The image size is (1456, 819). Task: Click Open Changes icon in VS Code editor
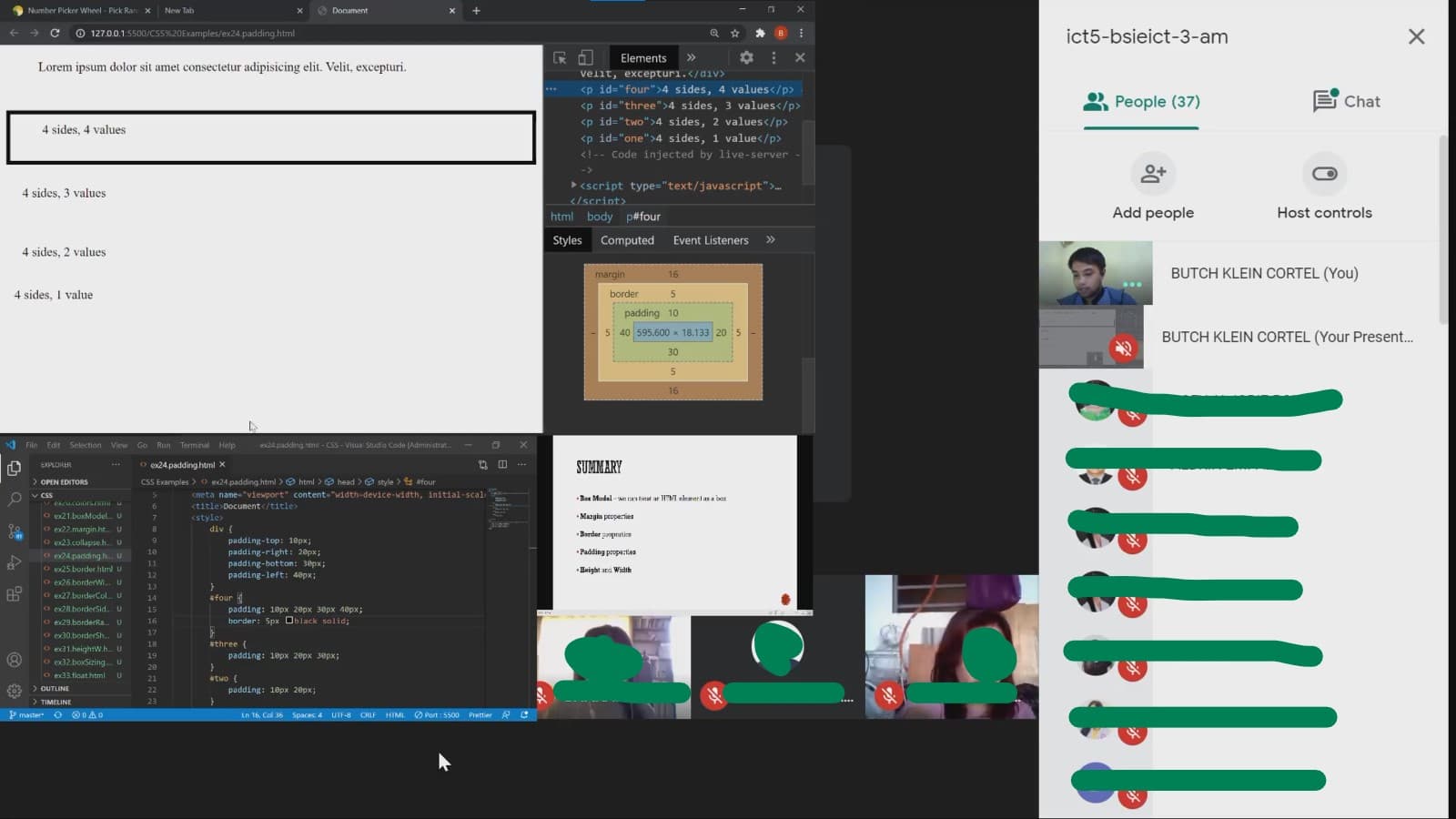(482, 464)
